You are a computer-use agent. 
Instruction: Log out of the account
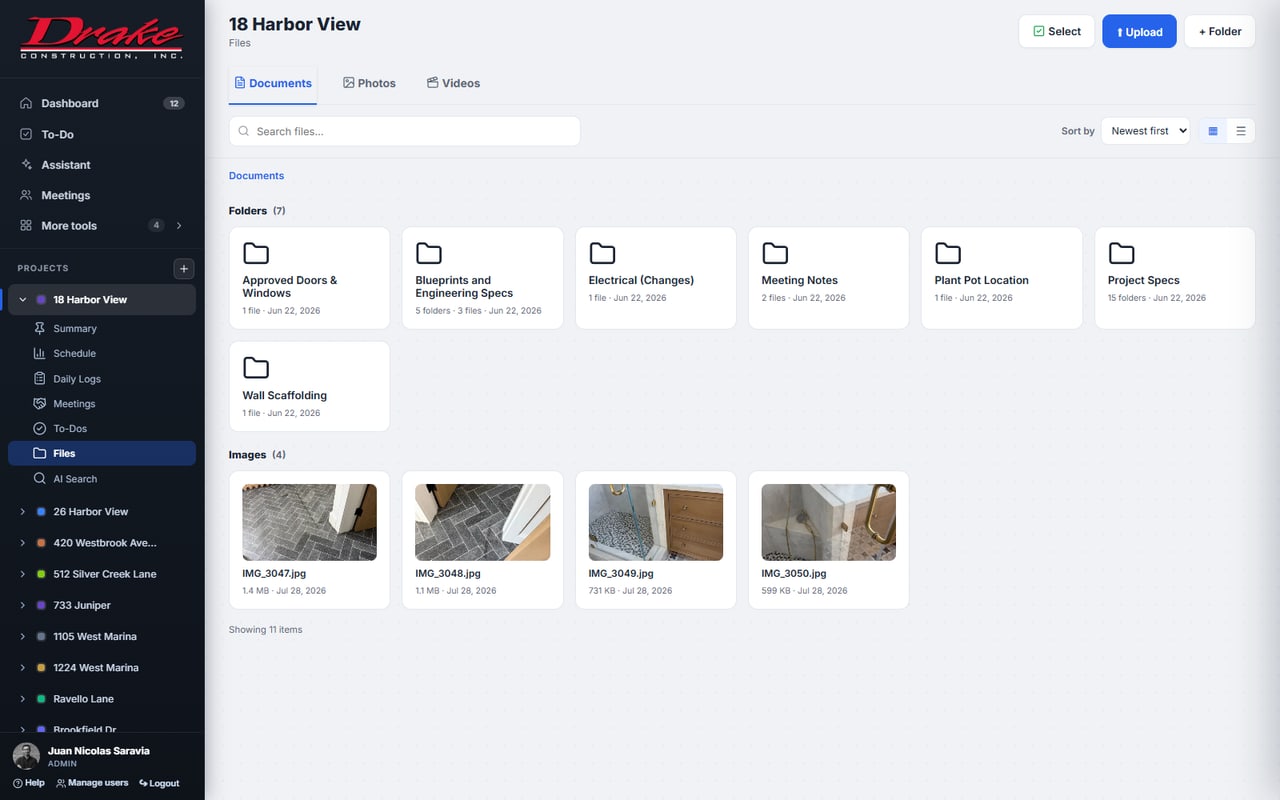[x=159, y=783]
